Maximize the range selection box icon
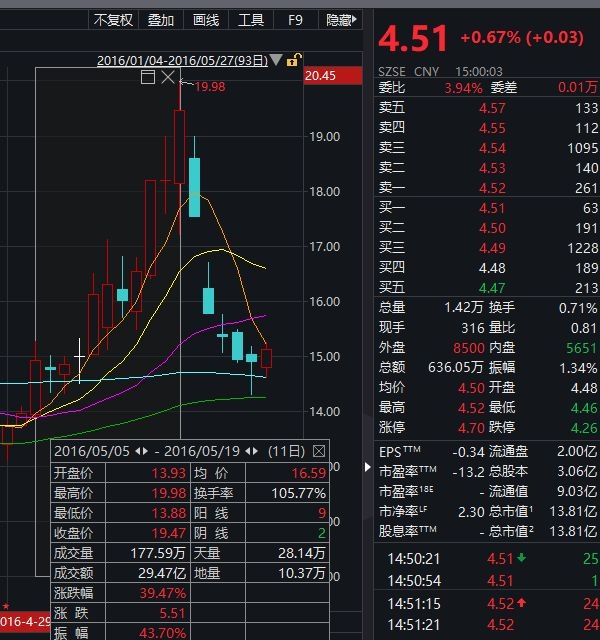The width and height of the screenshot is (600, 640). [148, 77]
